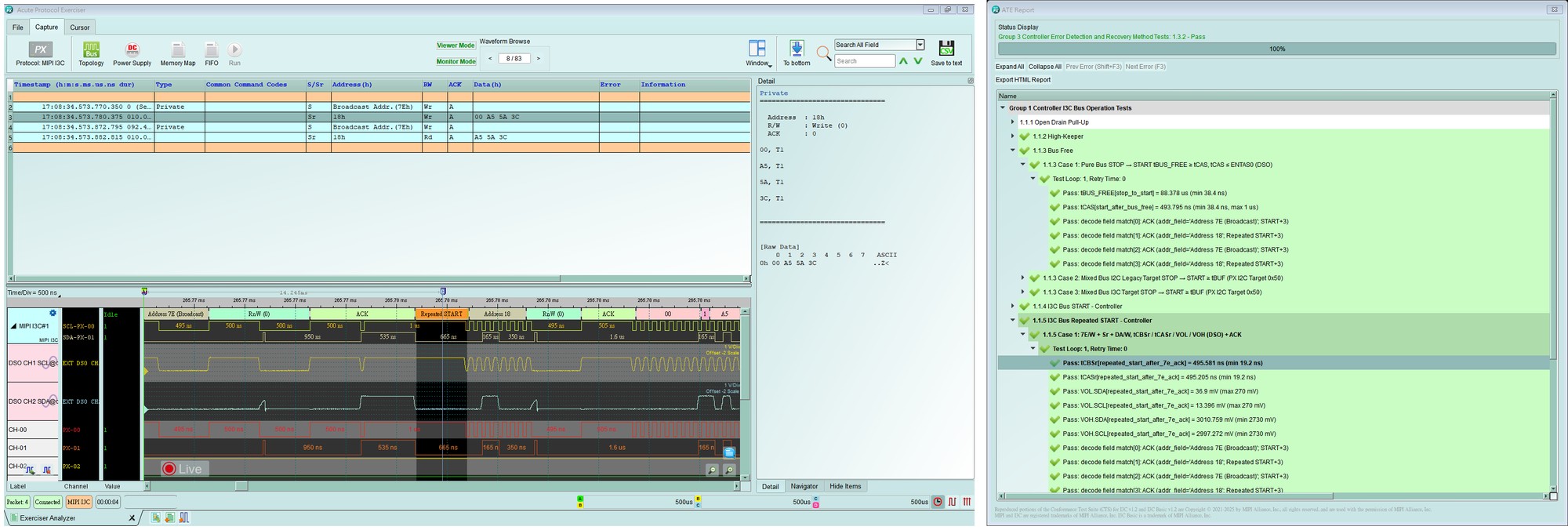The image size is (1568, 530).
Task: Click the Run play button
Action: [x=234, y=54]
